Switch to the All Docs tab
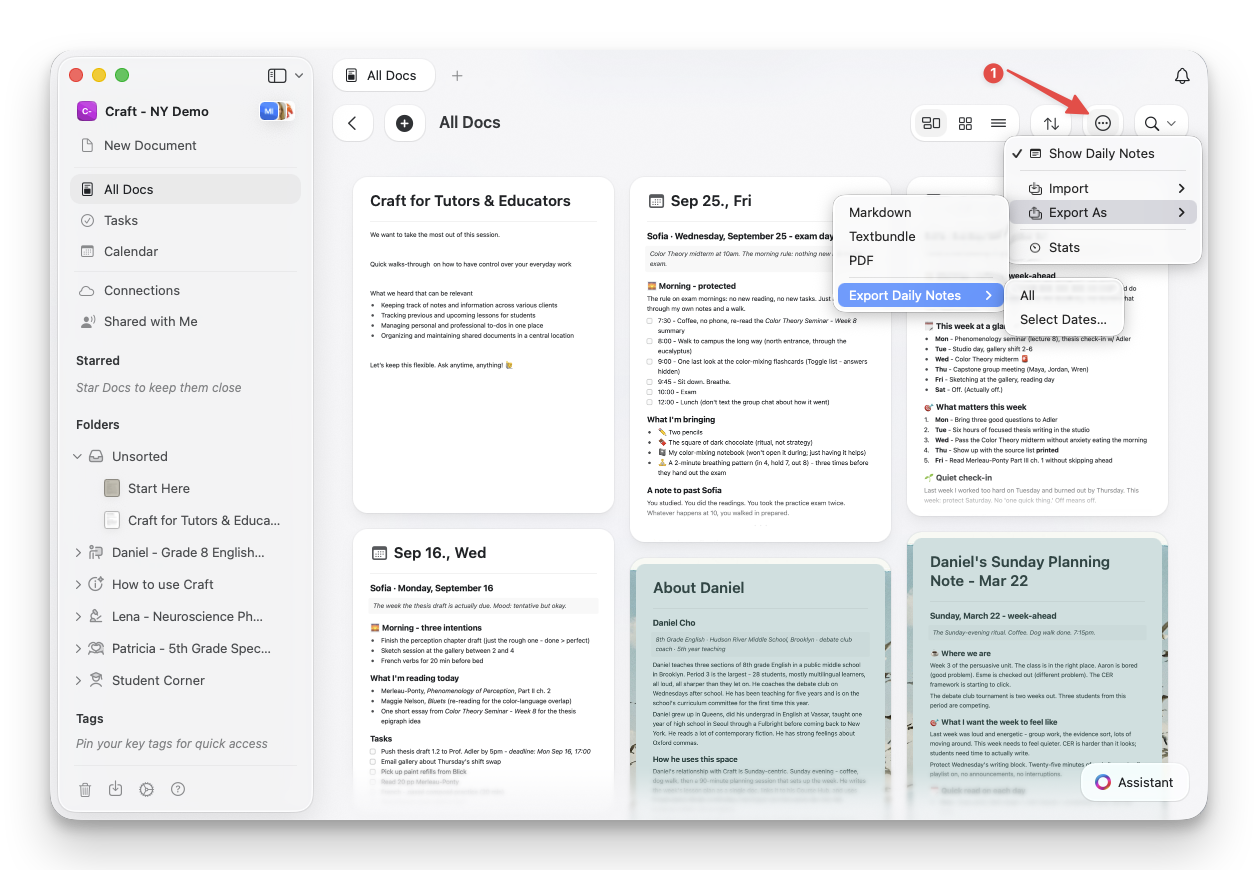Image resolution: width=1258 pixels, height=870 pixels. pos(383,75)
